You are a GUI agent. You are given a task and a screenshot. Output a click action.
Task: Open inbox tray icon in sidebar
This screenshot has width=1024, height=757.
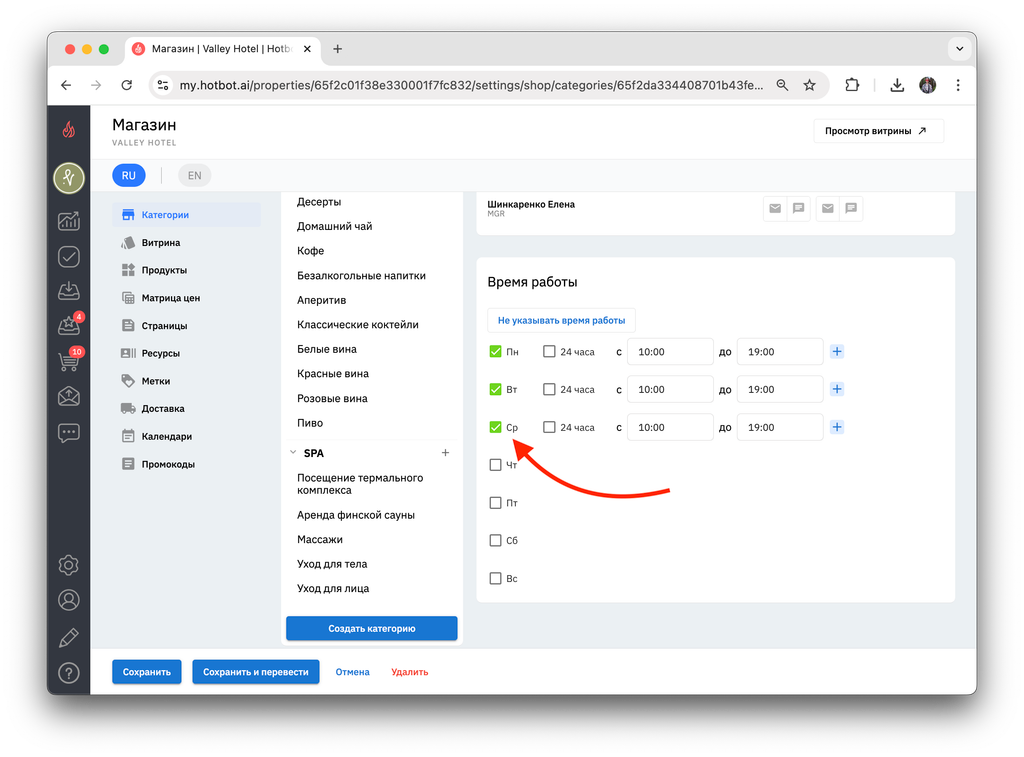(x=69, y=291)
